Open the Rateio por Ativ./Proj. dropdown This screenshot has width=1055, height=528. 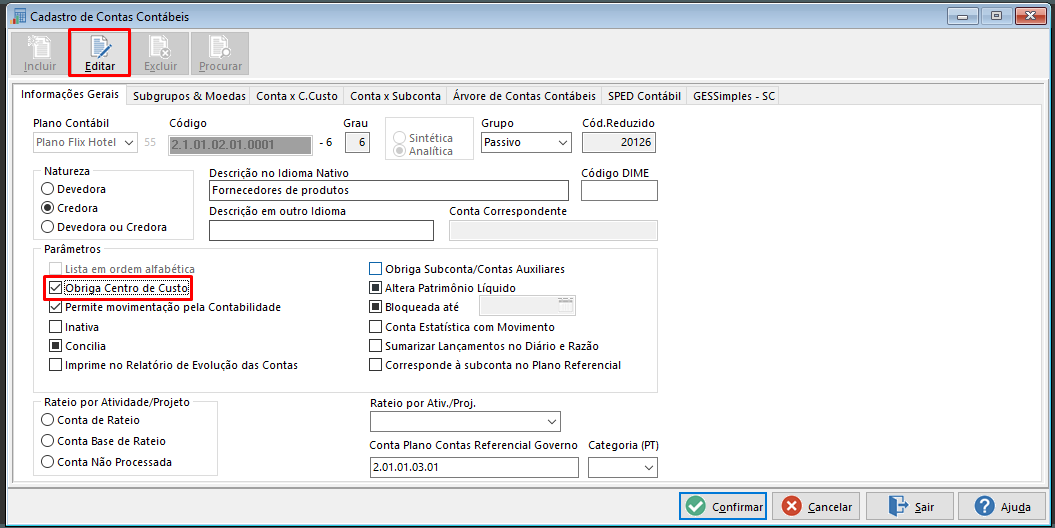tap(465, 422)
